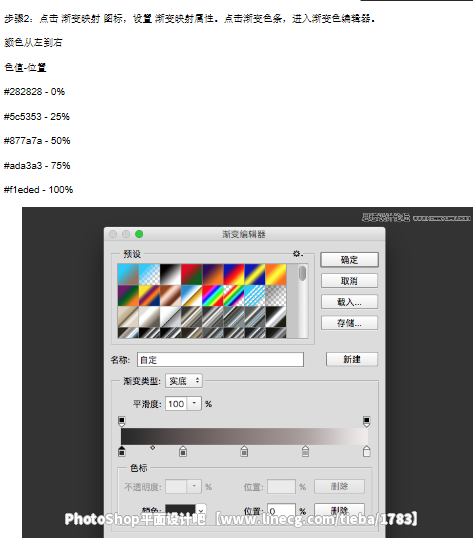The height and width of the screenshot is (538, 473).
Task: Click the gradient preview bar
Action: point(244,436)
